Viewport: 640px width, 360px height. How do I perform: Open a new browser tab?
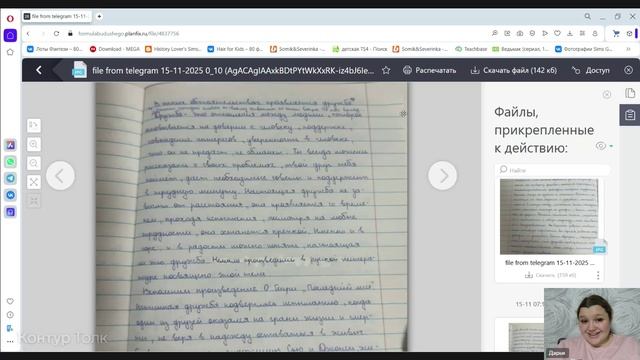click(99, 16)
